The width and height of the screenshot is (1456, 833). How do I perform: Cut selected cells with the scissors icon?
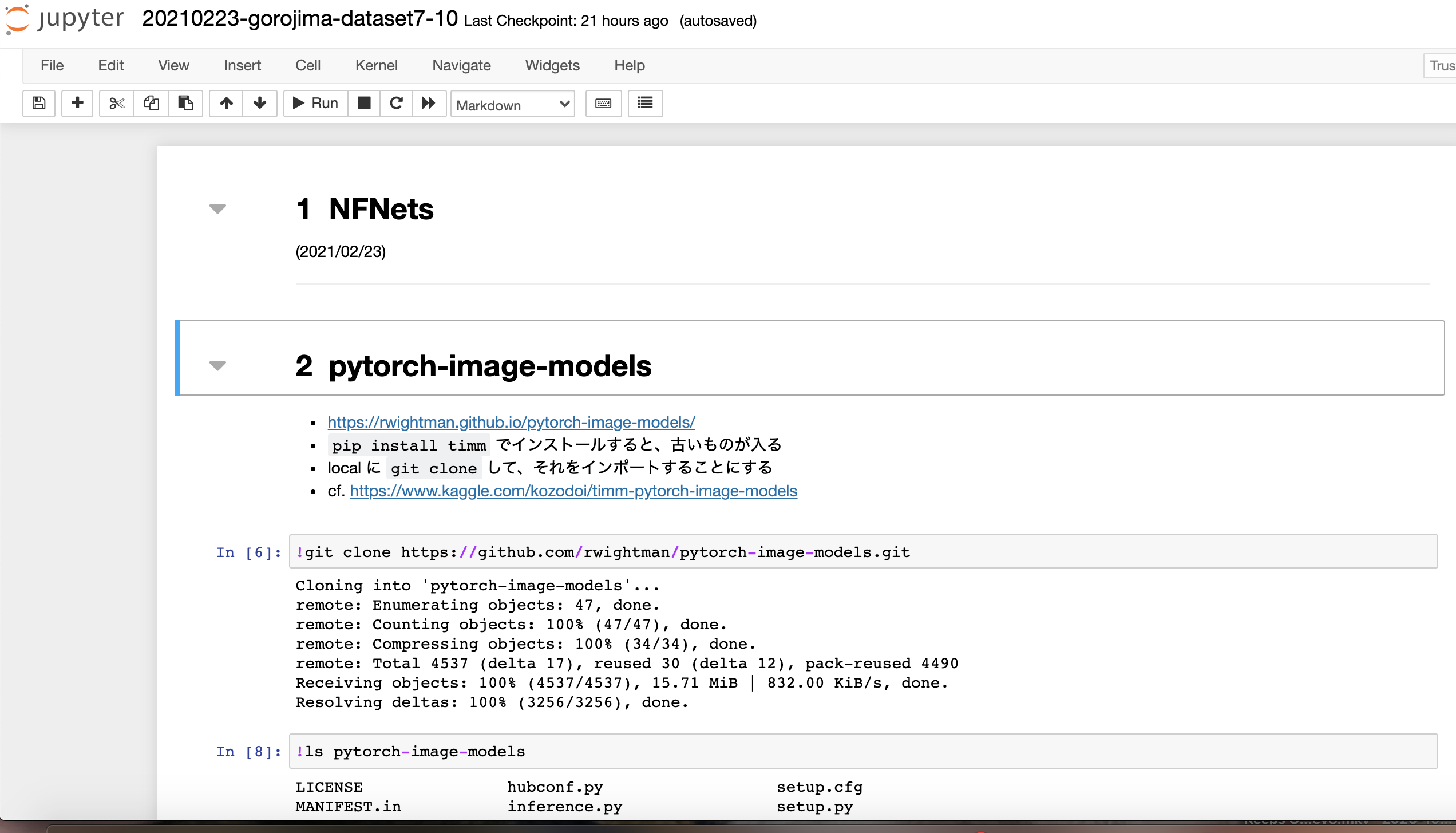[x=117, y=103]
